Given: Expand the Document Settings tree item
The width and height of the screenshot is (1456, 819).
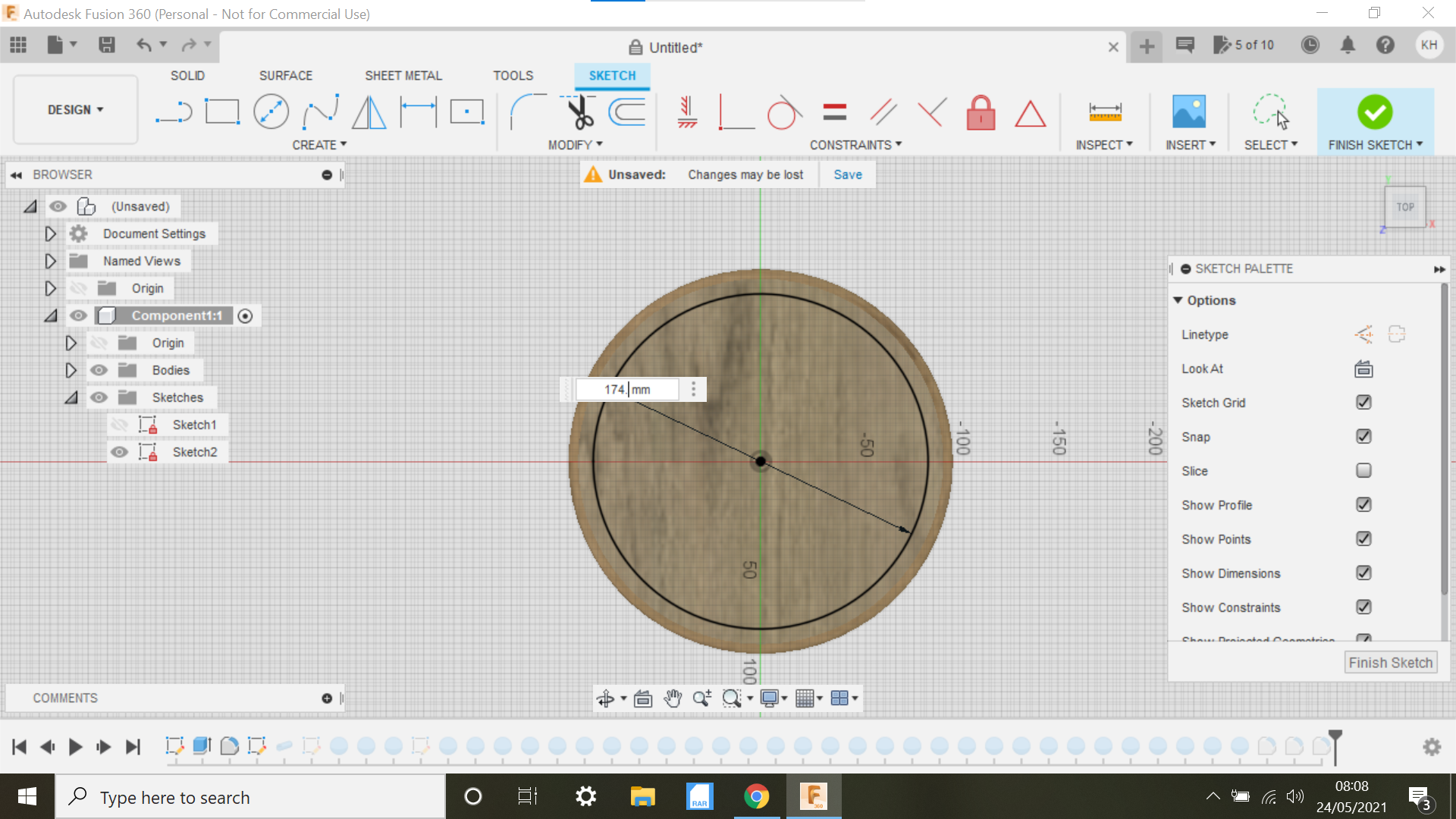Looking at the screenshot, I should pyautogui.click(x=50, y=234).
